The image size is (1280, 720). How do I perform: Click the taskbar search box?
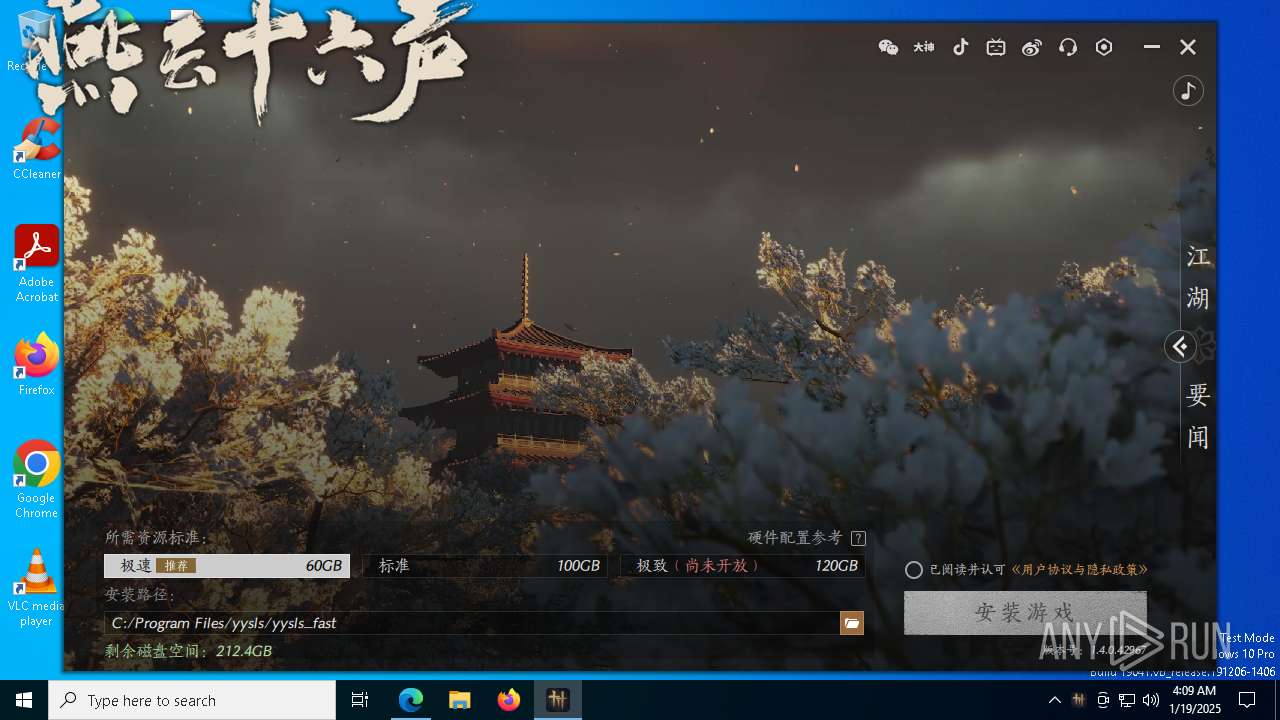(192, 700)
